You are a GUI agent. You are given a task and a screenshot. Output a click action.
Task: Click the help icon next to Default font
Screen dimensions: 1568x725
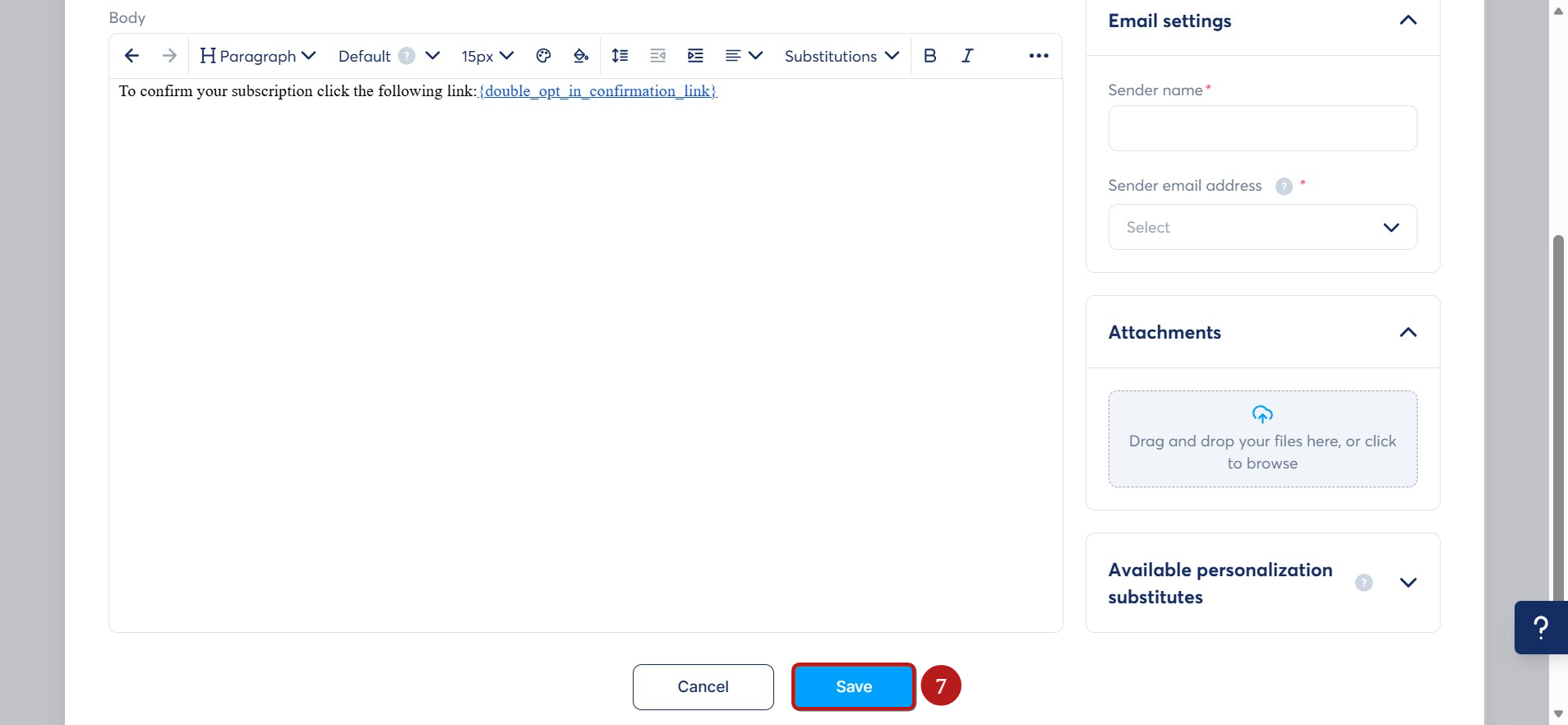[x=407, y=56]
